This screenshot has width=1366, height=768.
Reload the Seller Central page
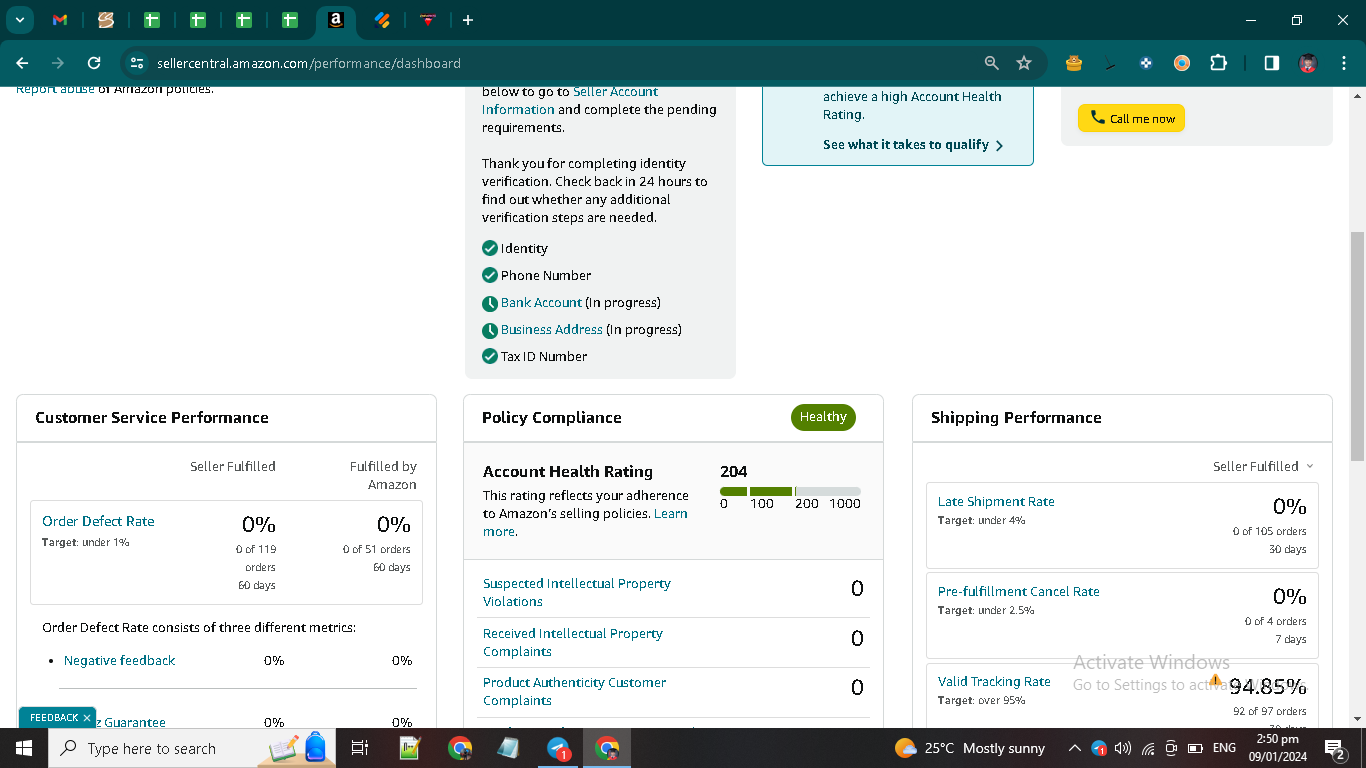point(94,63)
